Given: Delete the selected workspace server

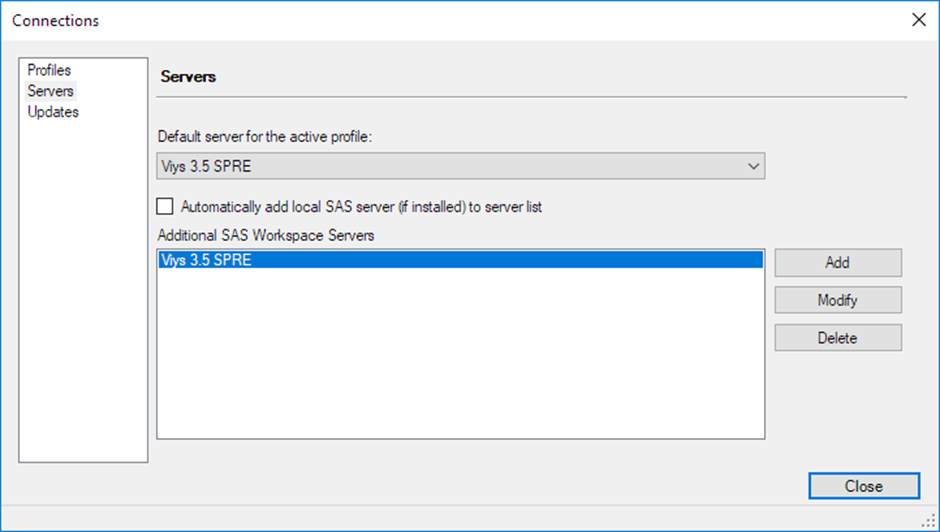Looking at the screenshot, I should pyautogui.click(x=838, y=338).
